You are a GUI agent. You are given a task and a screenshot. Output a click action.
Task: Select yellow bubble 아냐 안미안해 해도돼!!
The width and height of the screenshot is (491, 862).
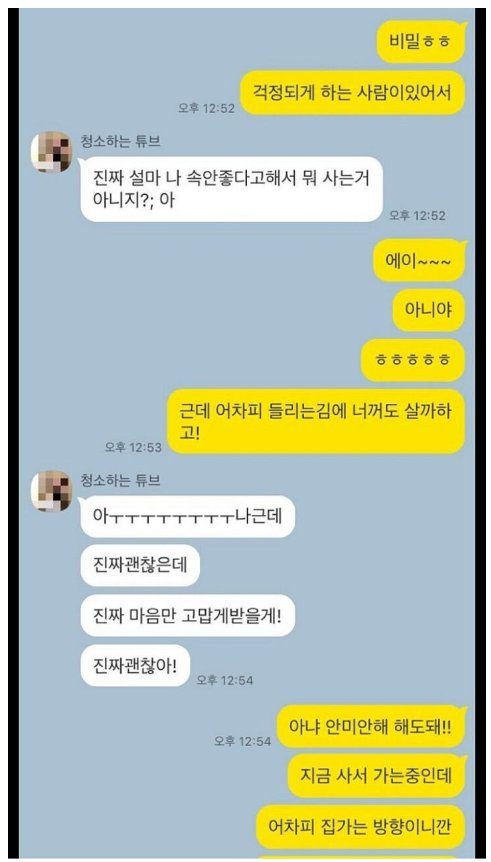(371, 726)
